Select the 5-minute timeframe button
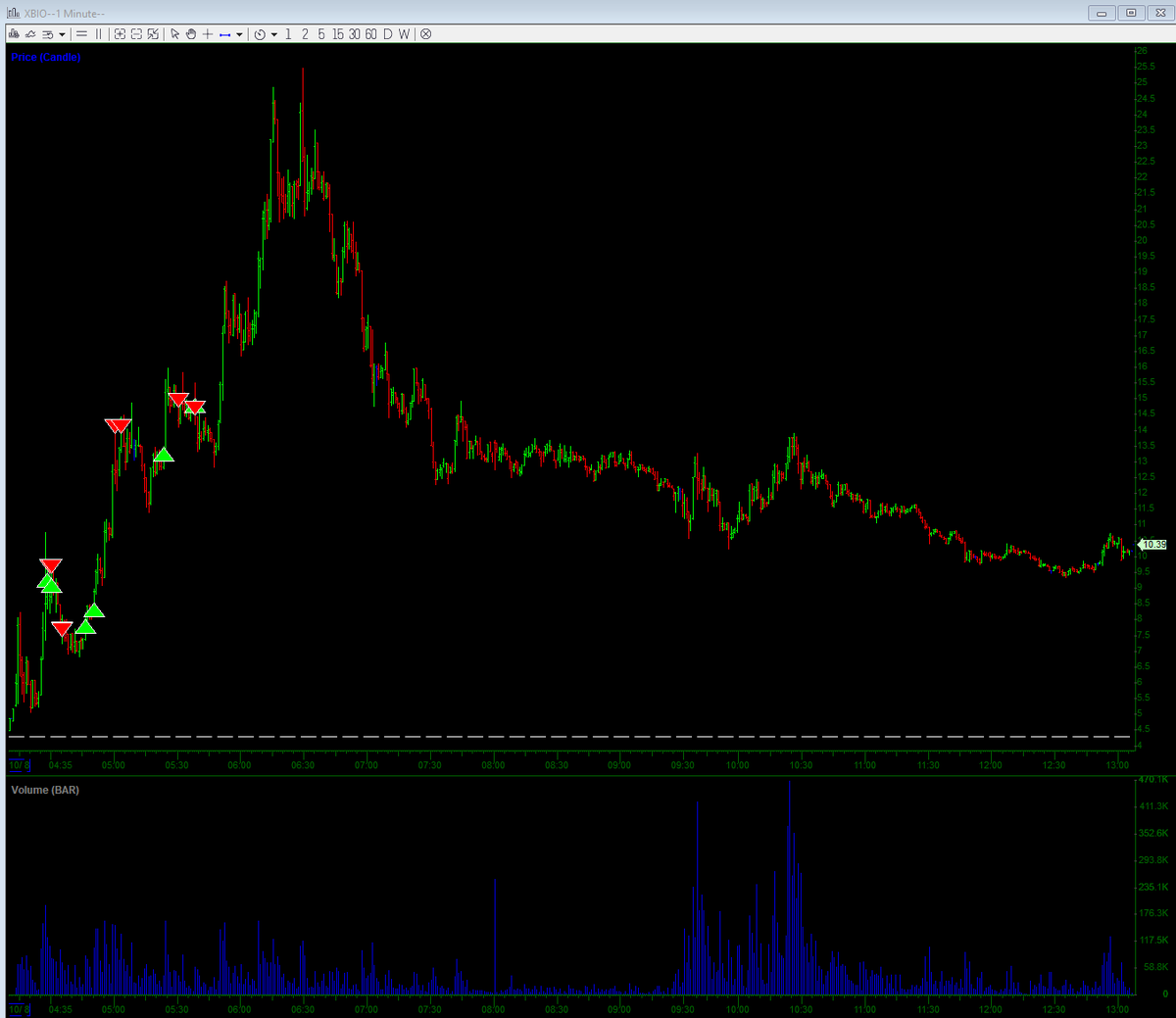Image resolution: width=1176 pixels, height=1018 pixels. pos(322,34)
